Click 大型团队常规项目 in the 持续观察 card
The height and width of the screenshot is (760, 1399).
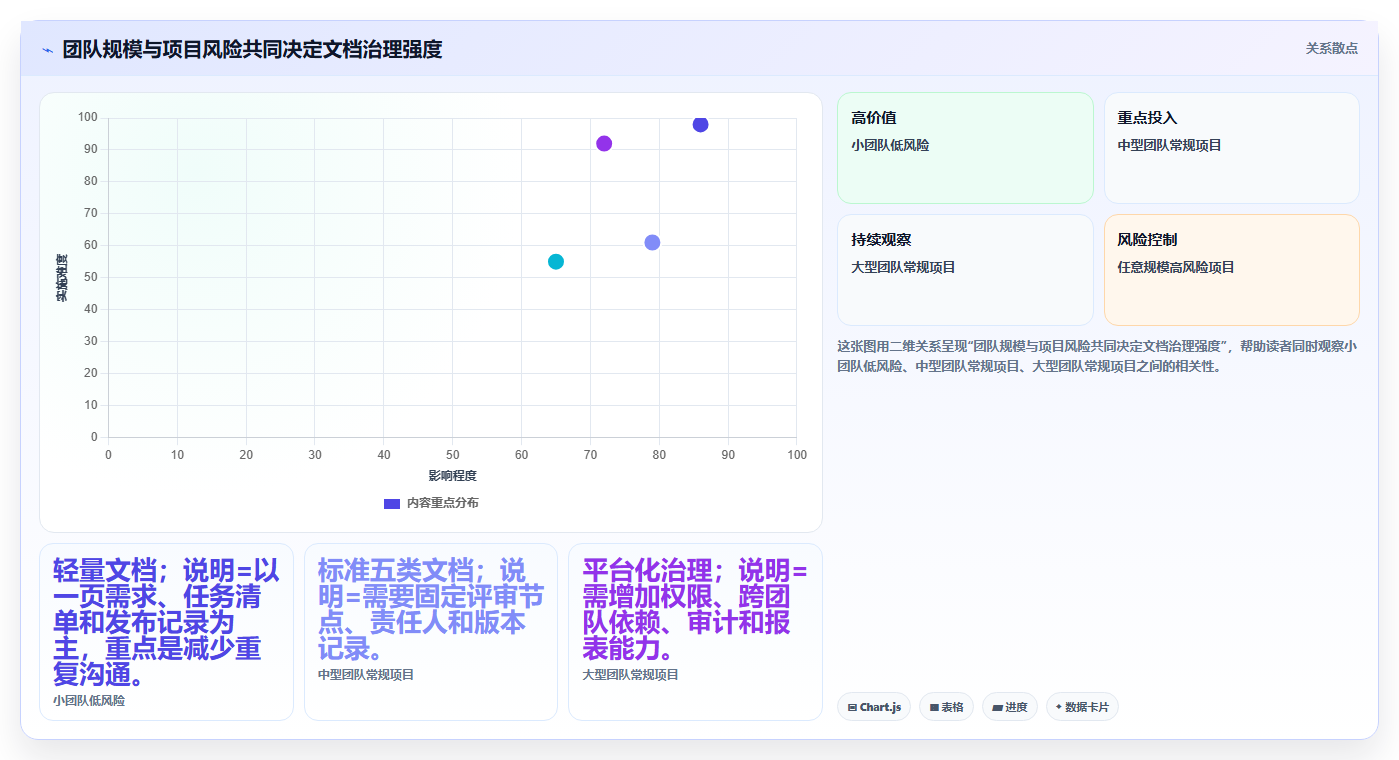[903, 267]
